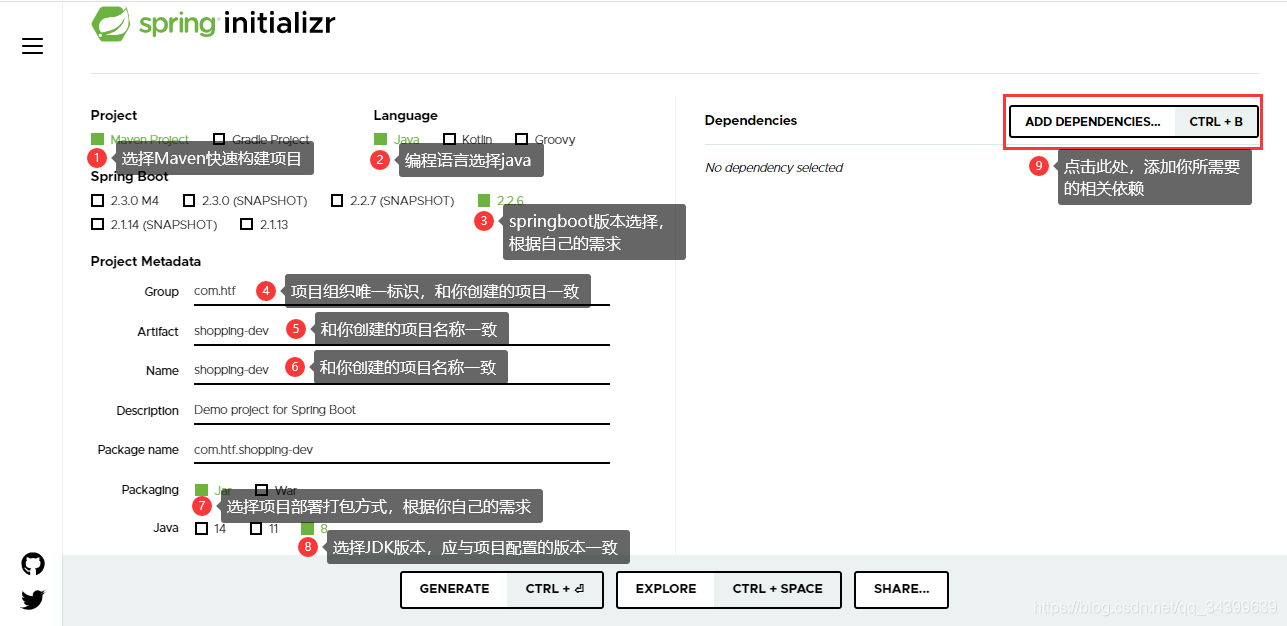The height and width of the screenshot is (626, 1287).
Task: Open the GitHub icon link
Action: tap(33, 564)
